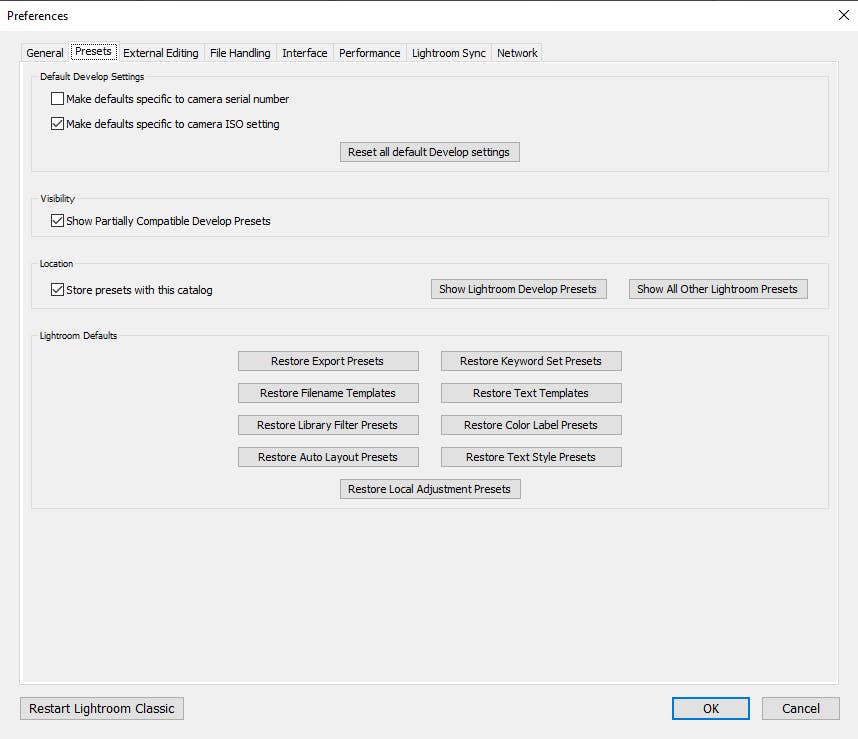
Task: Click Reset all default Develop settings
Action: [429, 152]
